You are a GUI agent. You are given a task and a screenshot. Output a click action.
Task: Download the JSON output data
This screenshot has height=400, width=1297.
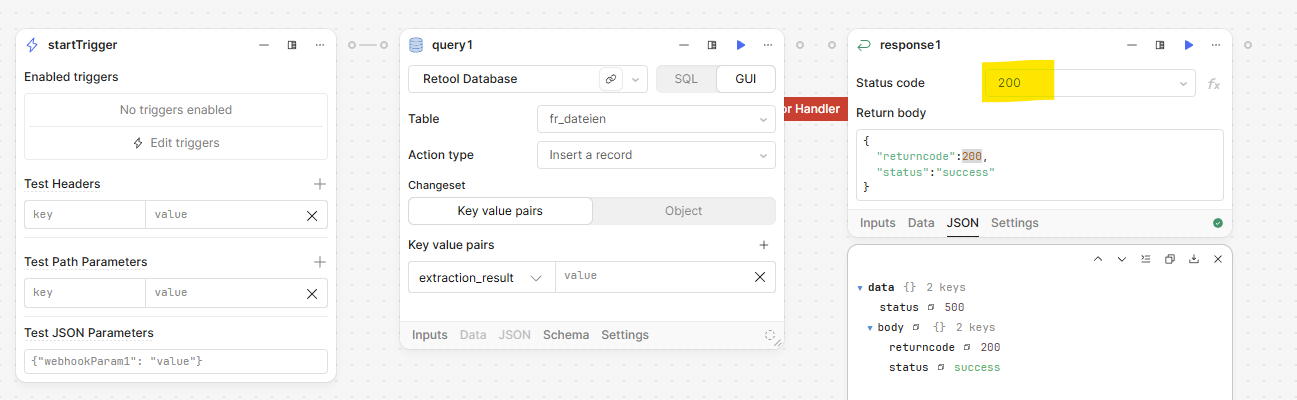click(x=1194, y=259)
